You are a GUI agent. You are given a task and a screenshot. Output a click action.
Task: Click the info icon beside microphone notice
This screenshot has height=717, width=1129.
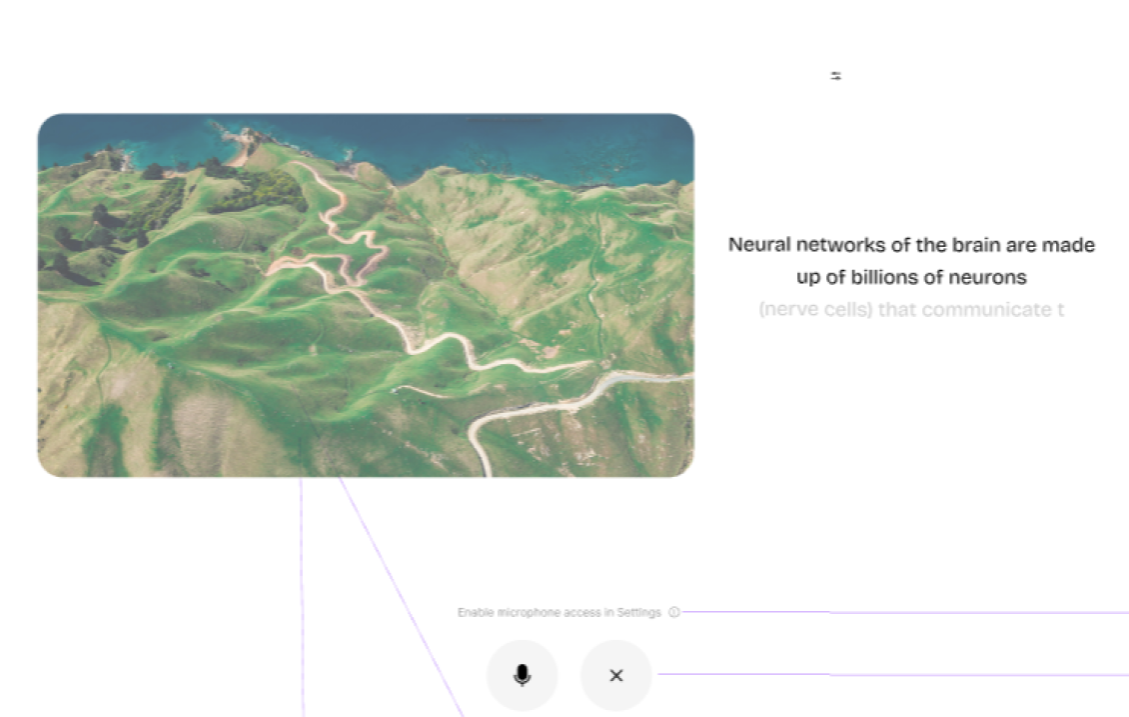click(674, 612)
